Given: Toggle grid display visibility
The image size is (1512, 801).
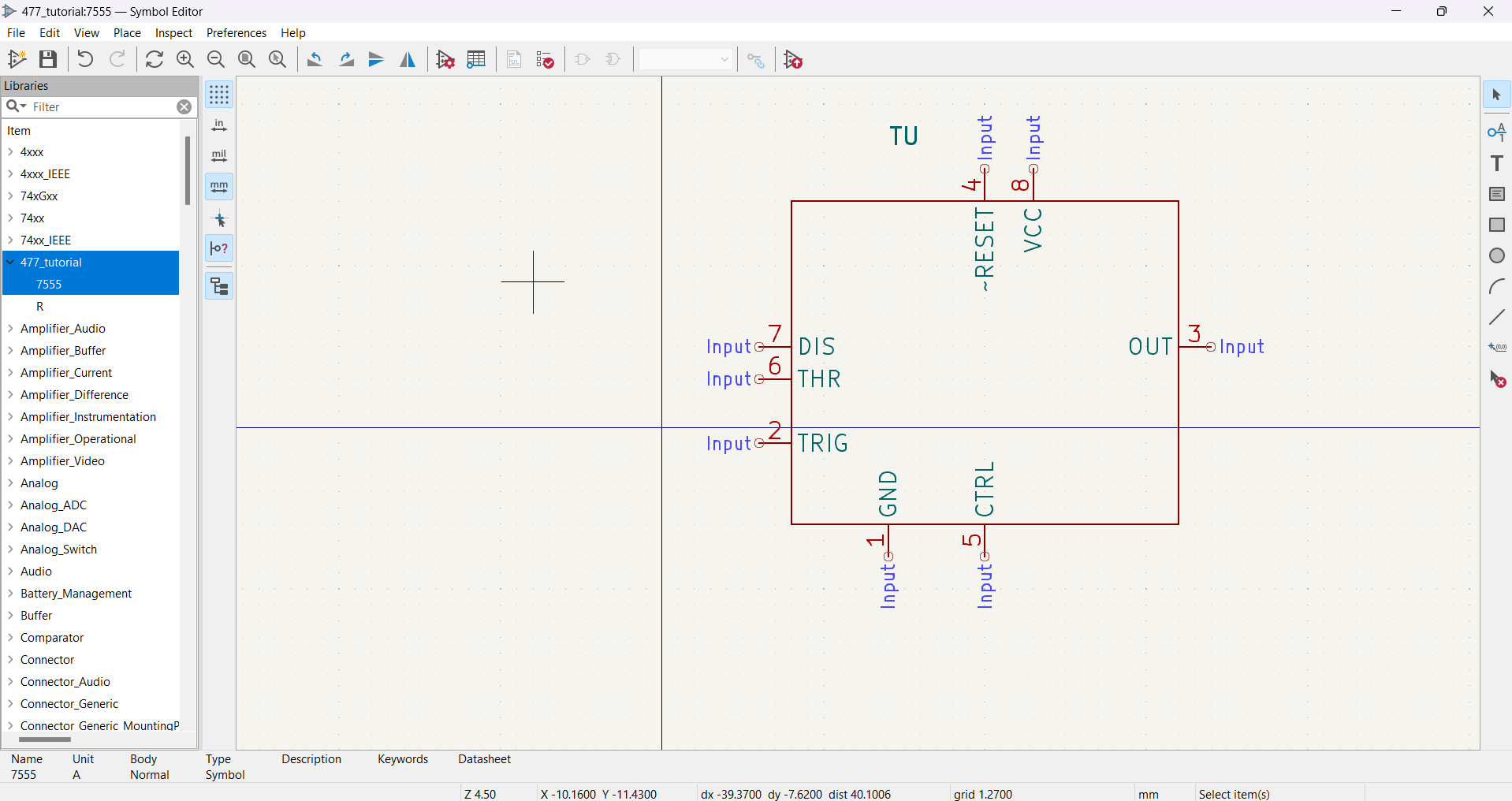Looking at the screenshot, I should click(x=219, y=95).
